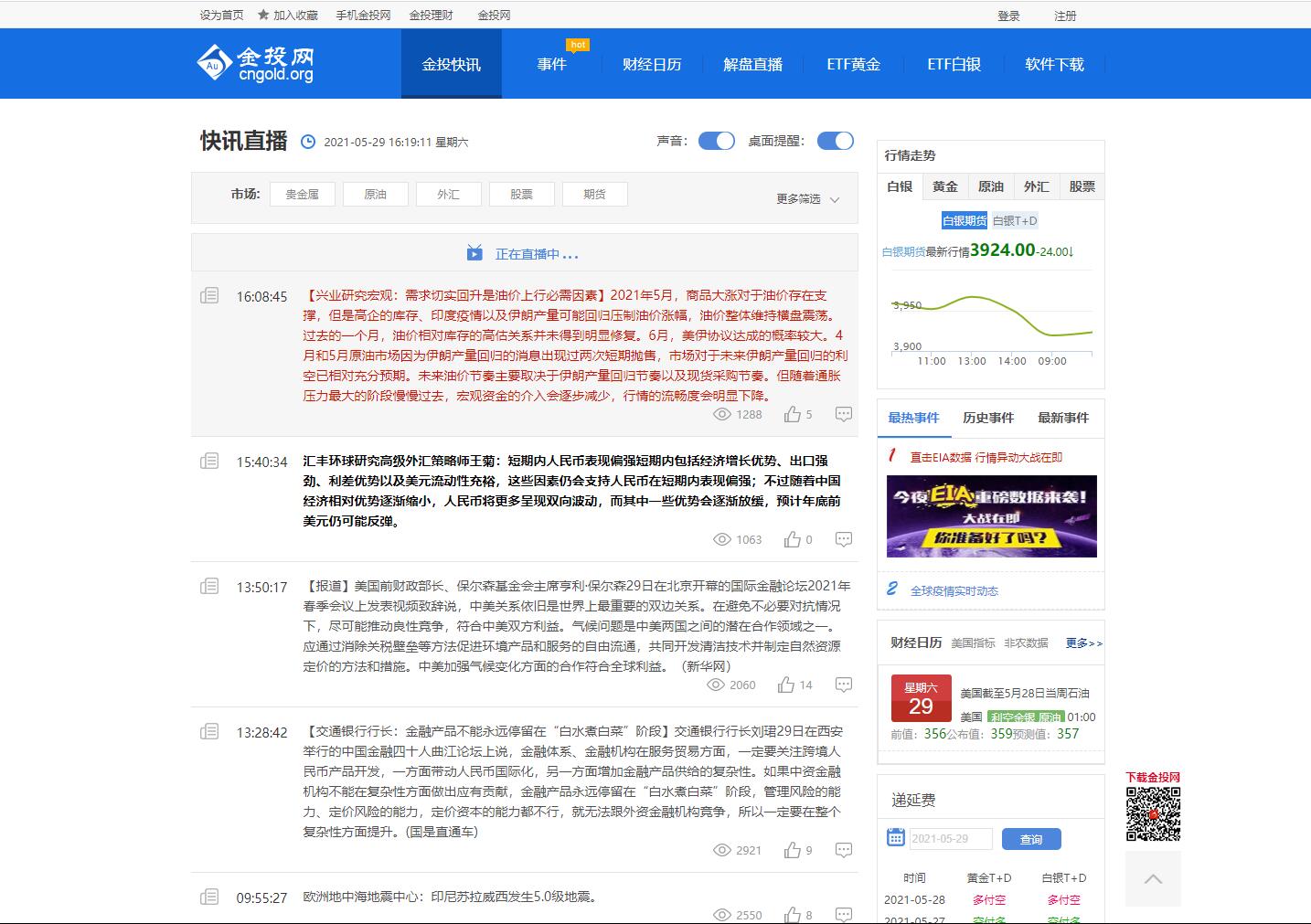Click the comment bubble on the 欧洲地震 news item
Image resolution: width=1311 pixels, height=924 pixels.
click(843, 913)
